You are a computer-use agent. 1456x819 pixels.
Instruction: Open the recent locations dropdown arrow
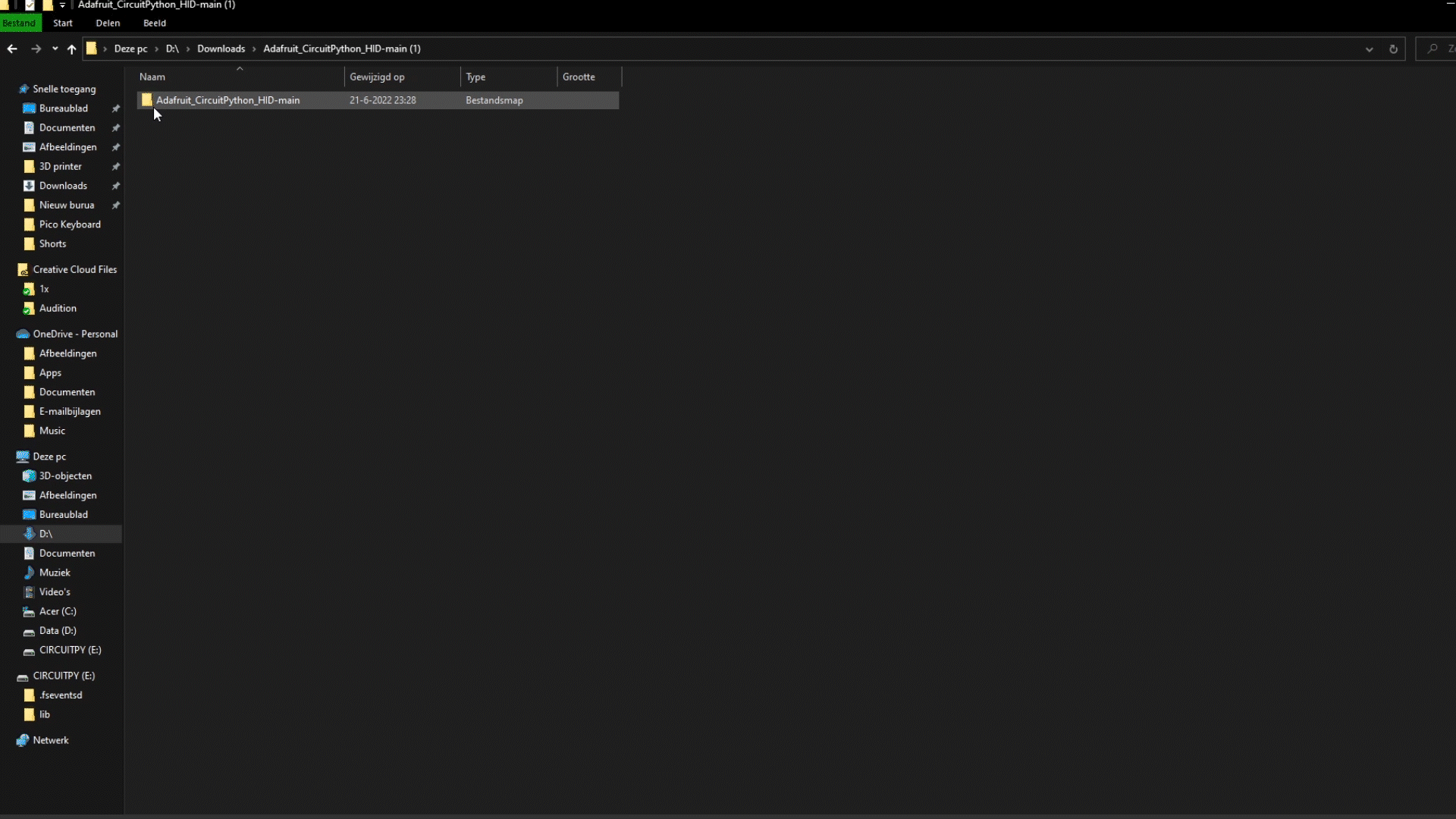[55, 49]
